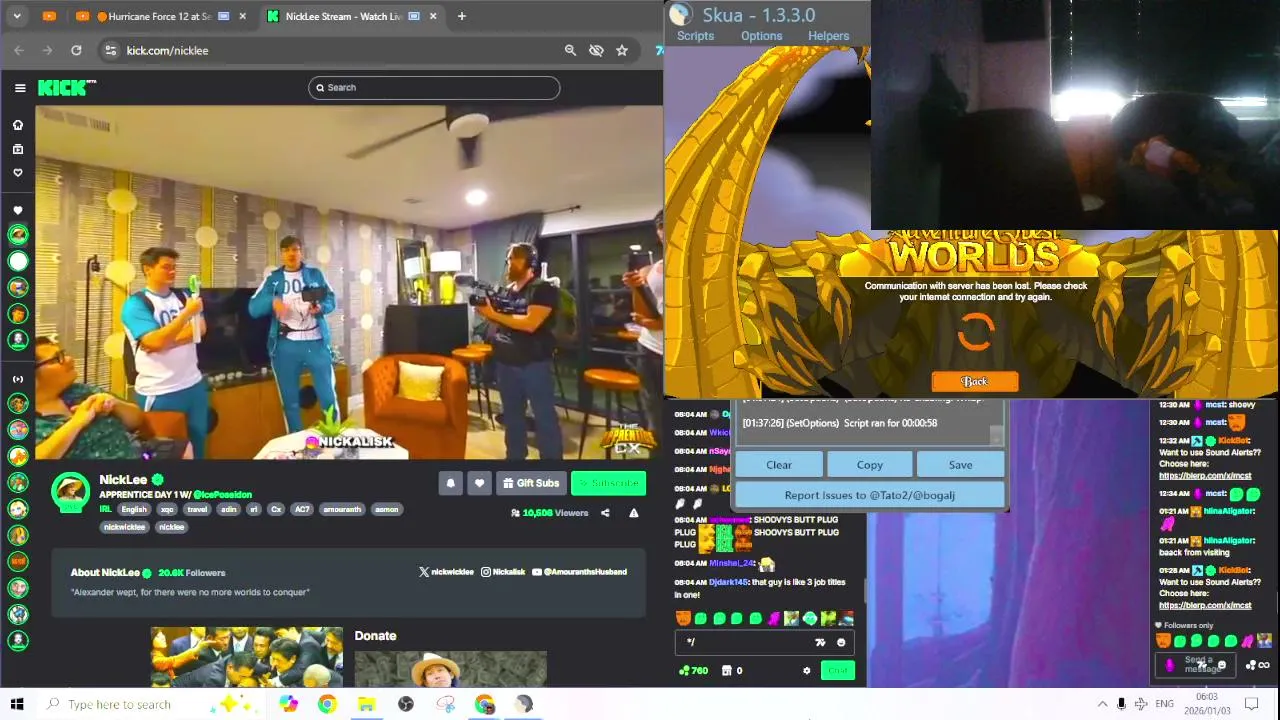Click the heart follow button beside Gift Subs
The width and height of the screenshot is (1280, 720).
pyautogui.click(x=479, y=483)
